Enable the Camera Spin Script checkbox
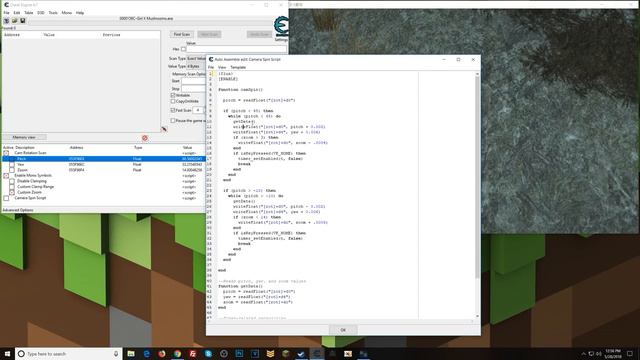Viewport: 640px width, 360px height. click(6, 198)
